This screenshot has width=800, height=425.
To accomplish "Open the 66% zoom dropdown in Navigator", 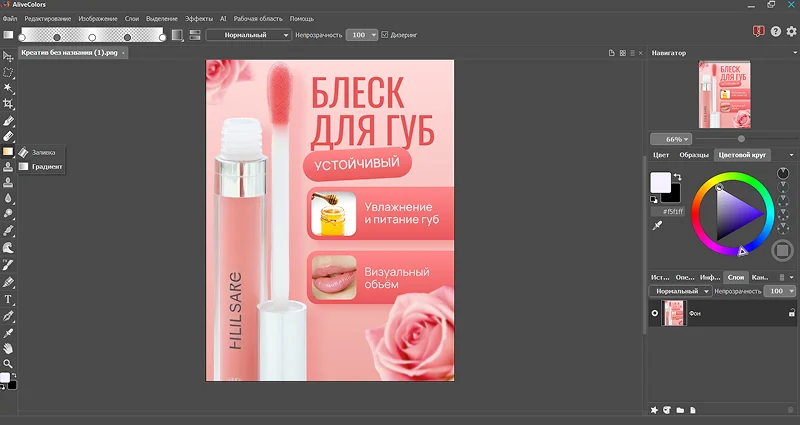I will [x=671, y=139].
